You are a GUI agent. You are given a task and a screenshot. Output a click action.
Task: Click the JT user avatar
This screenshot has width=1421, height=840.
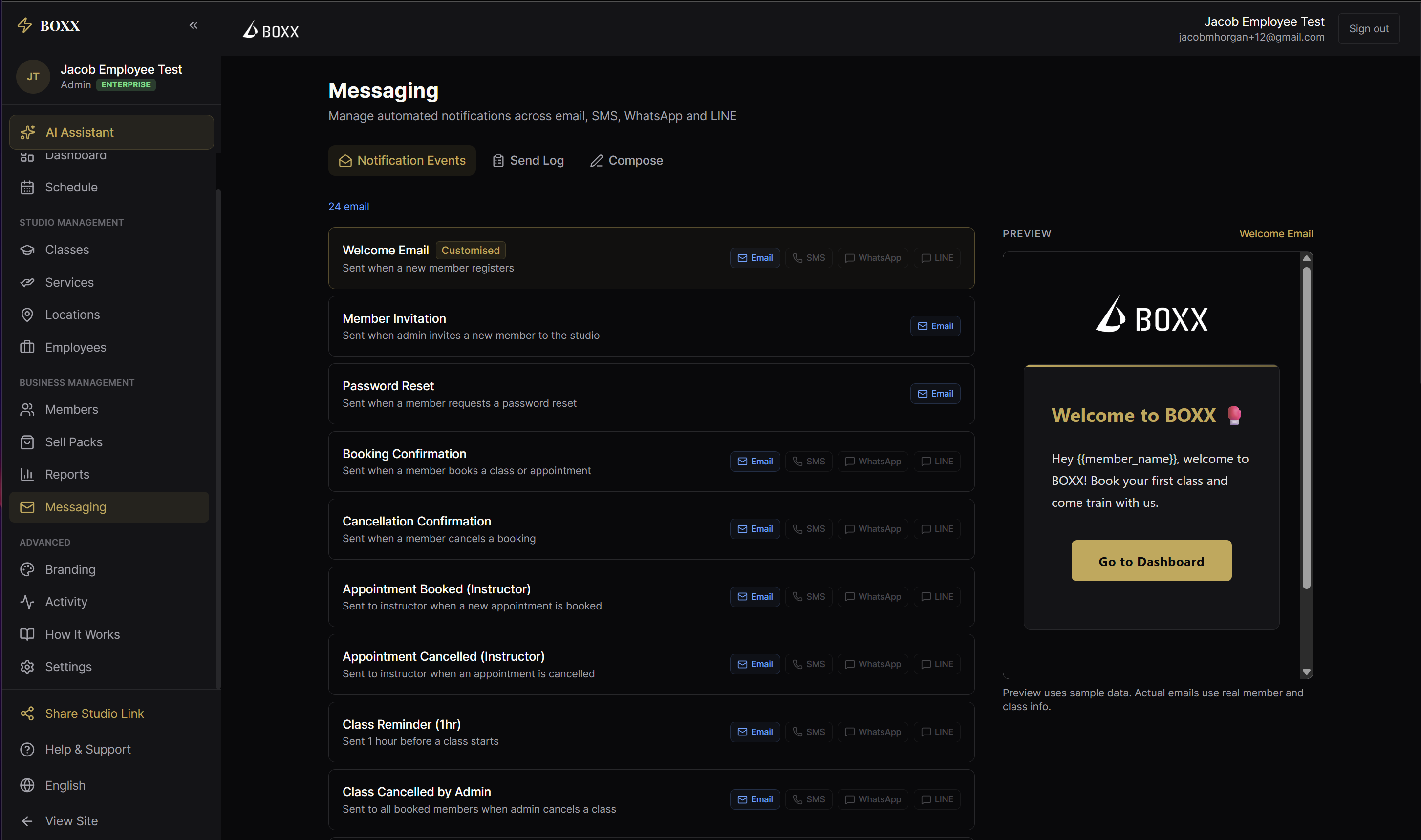point(33,76)
